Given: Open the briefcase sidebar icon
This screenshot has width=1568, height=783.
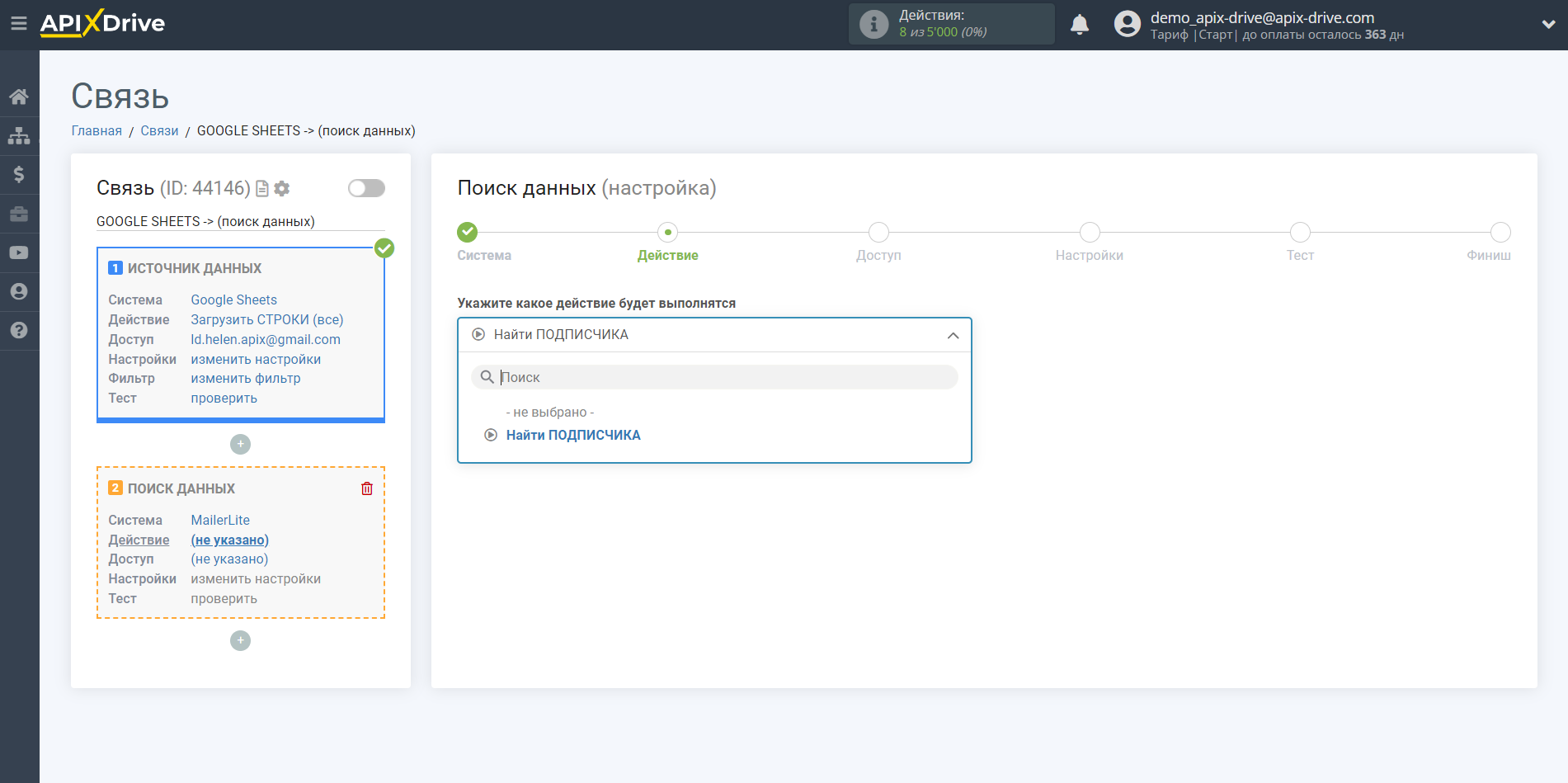Looking at the screenshot, I should (x=19, y=214).
